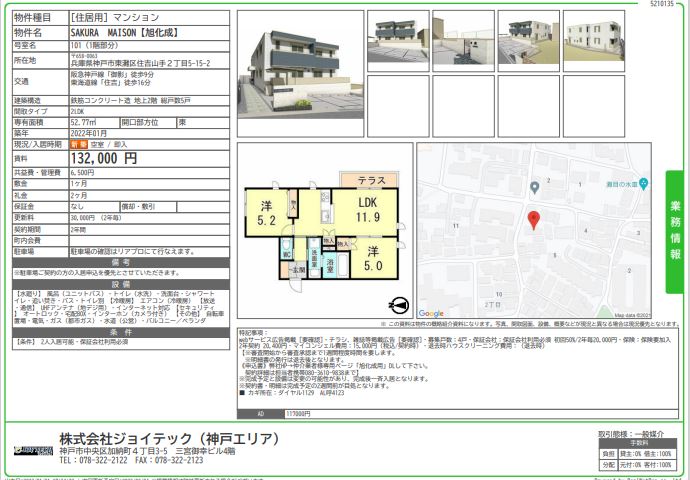Select the 阪急神戸線「御影」徒歩9分 transit line
The height and width of the screenshot is (480, 690).
(x=112, y=75)
